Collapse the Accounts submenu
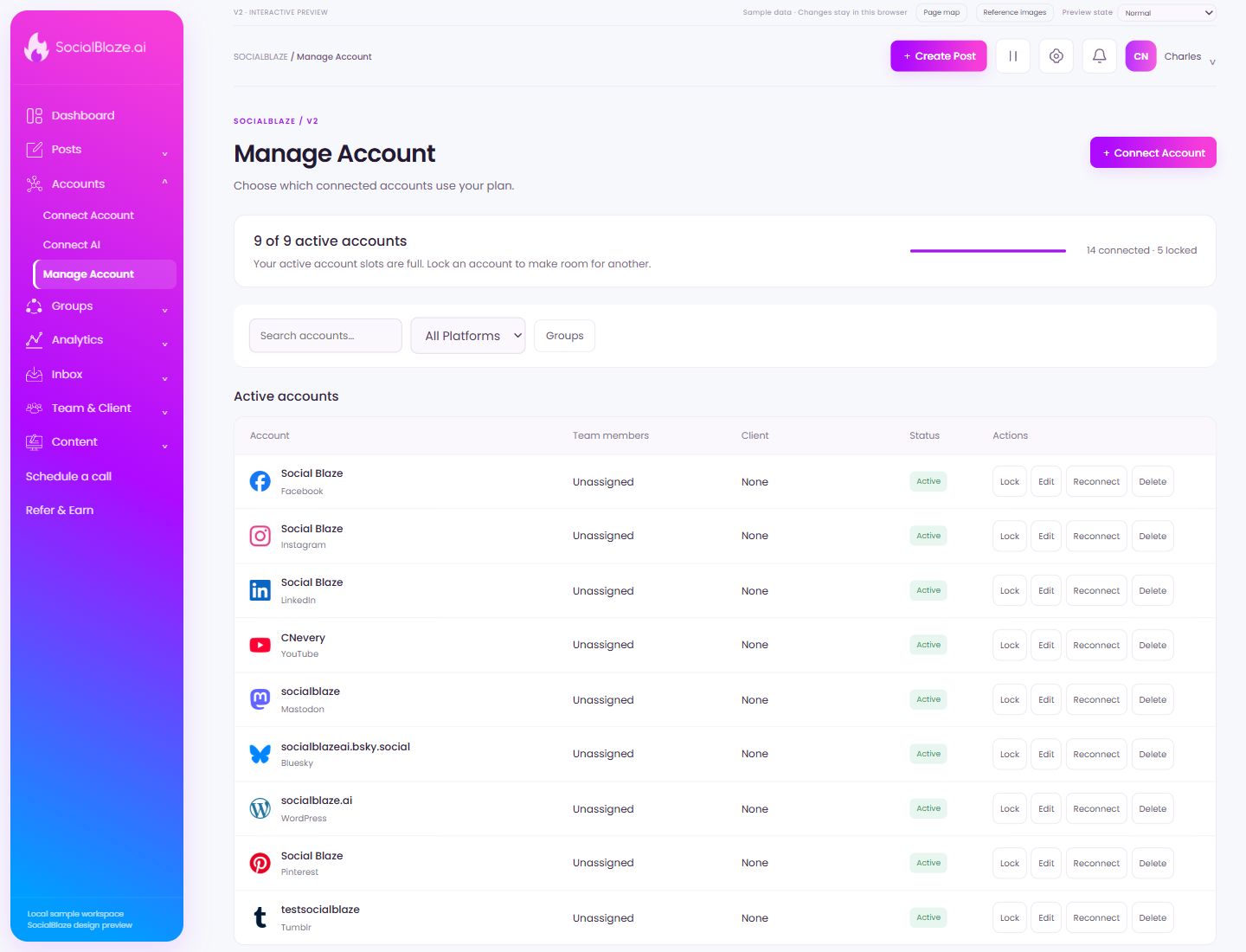Viewport: 1246px width, 952px height. coord(164,183)
